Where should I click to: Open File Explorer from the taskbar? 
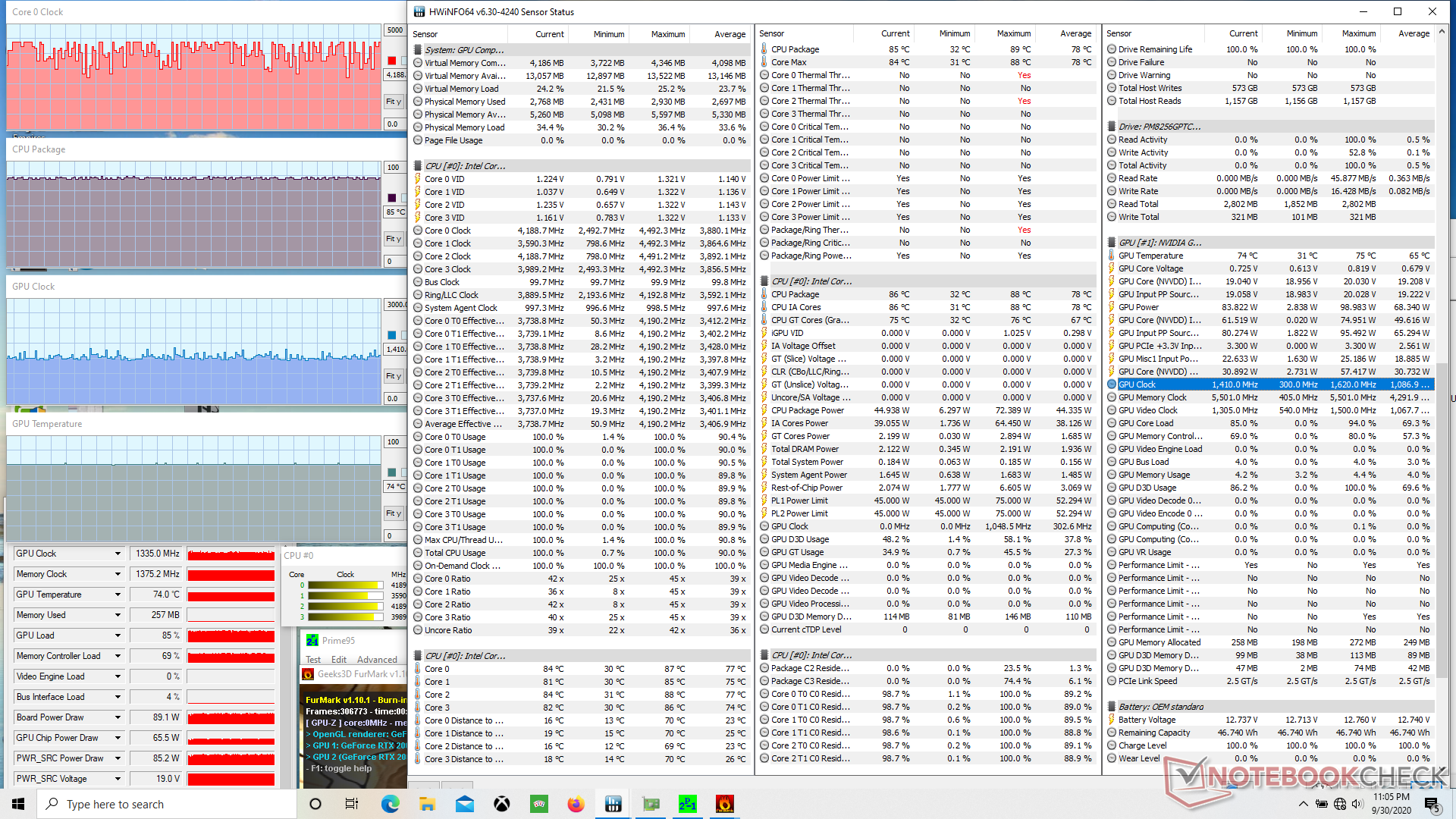click(x=428, y=804)
